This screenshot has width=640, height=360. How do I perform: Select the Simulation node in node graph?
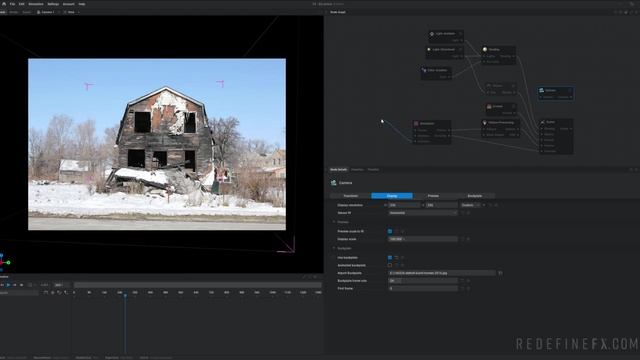(432, 132)
